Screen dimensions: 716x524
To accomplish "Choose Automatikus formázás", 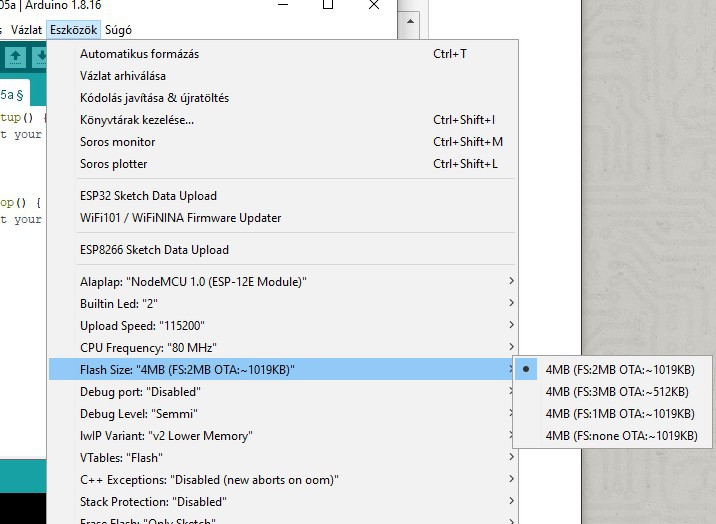I will point(284,54).
